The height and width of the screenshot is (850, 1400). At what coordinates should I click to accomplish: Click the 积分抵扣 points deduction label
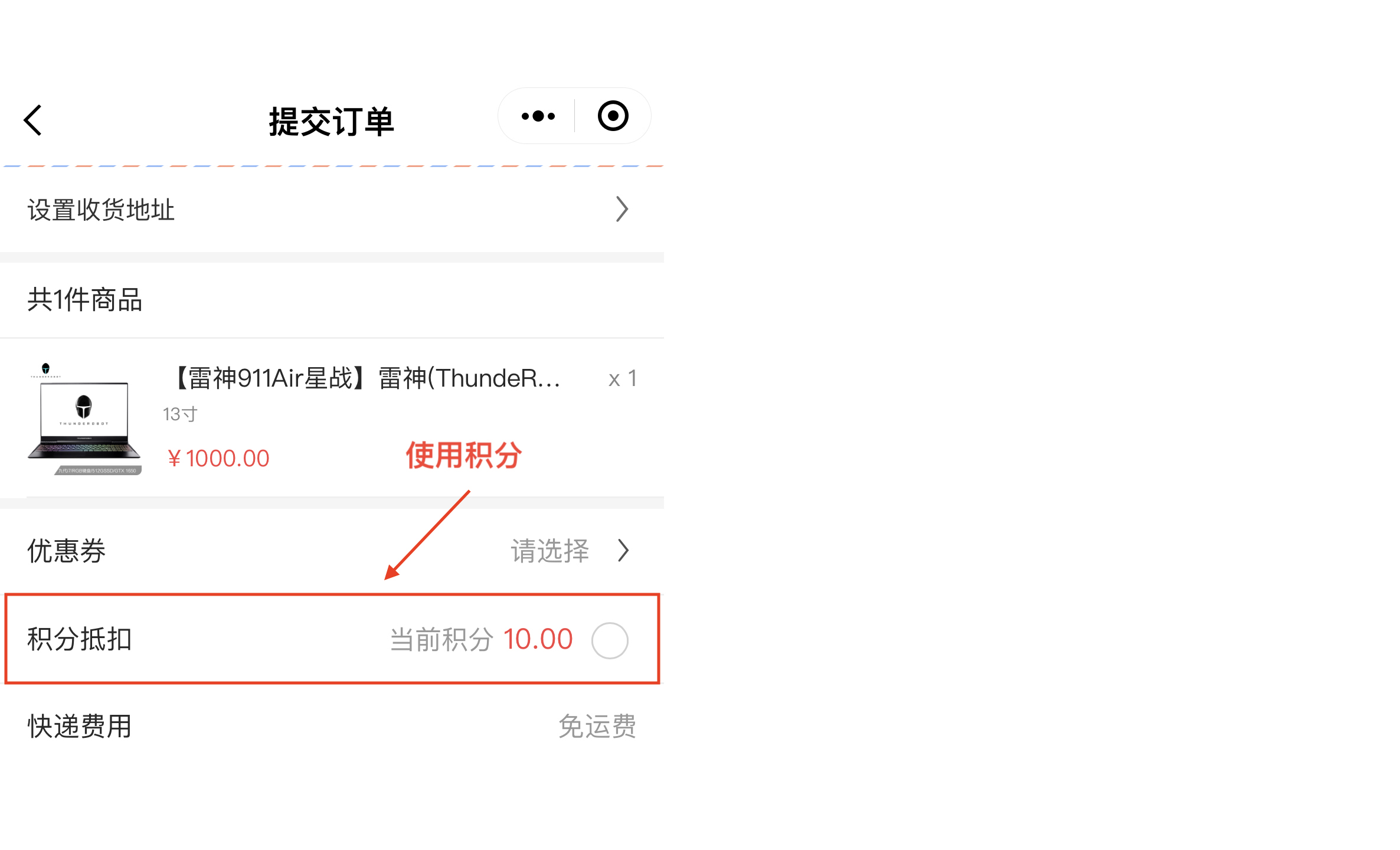tap(80, 639)
